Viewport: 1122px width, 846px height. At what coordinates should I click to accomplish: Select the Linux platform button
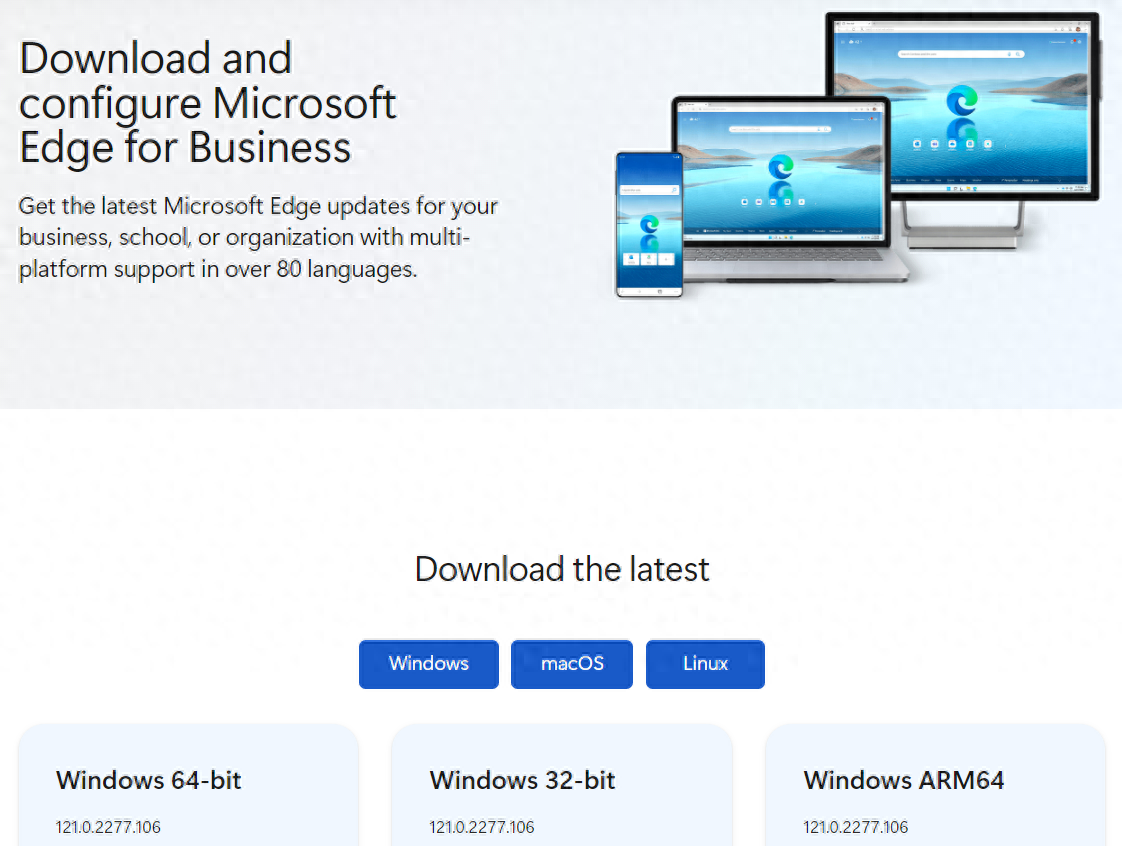pyautogui.click(x=705, y=664)
